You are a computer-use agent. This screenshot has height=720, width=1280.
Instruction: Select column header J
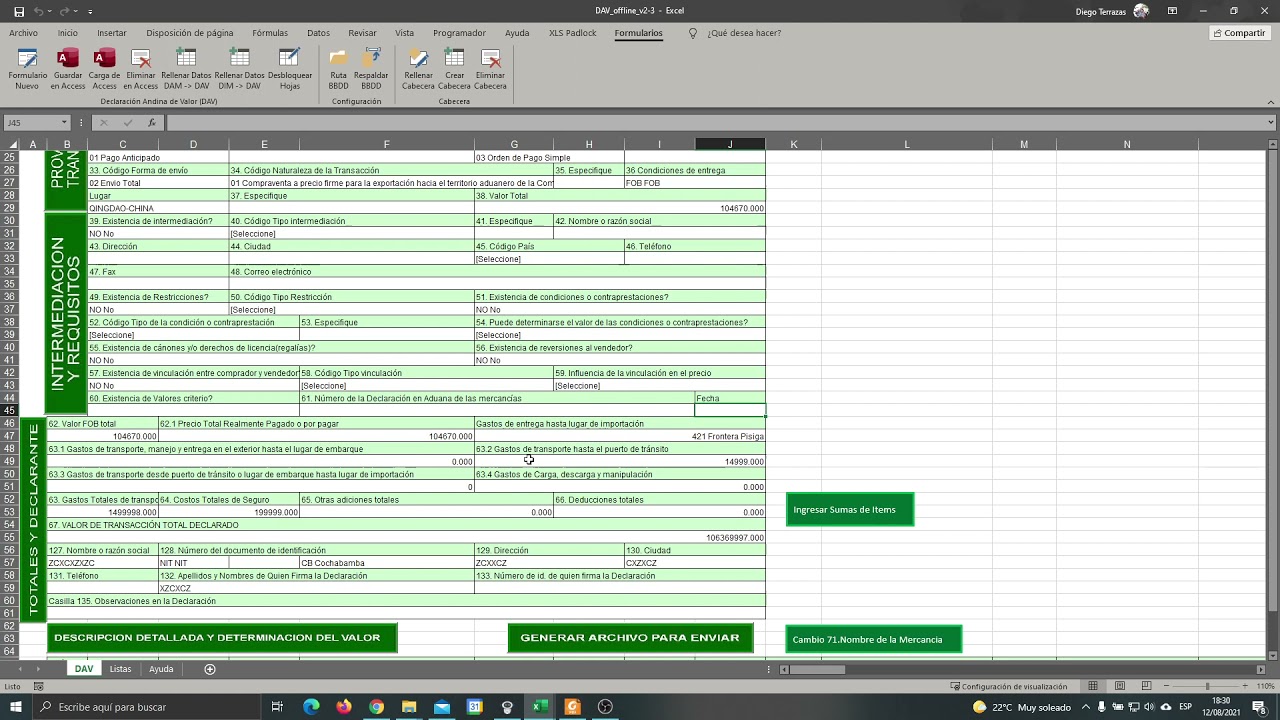pyautogui.click(x=730, y=145)
